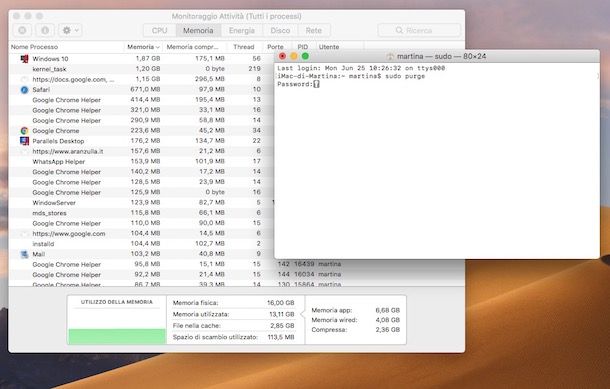Select the Safari process icon

pos(24,90)
